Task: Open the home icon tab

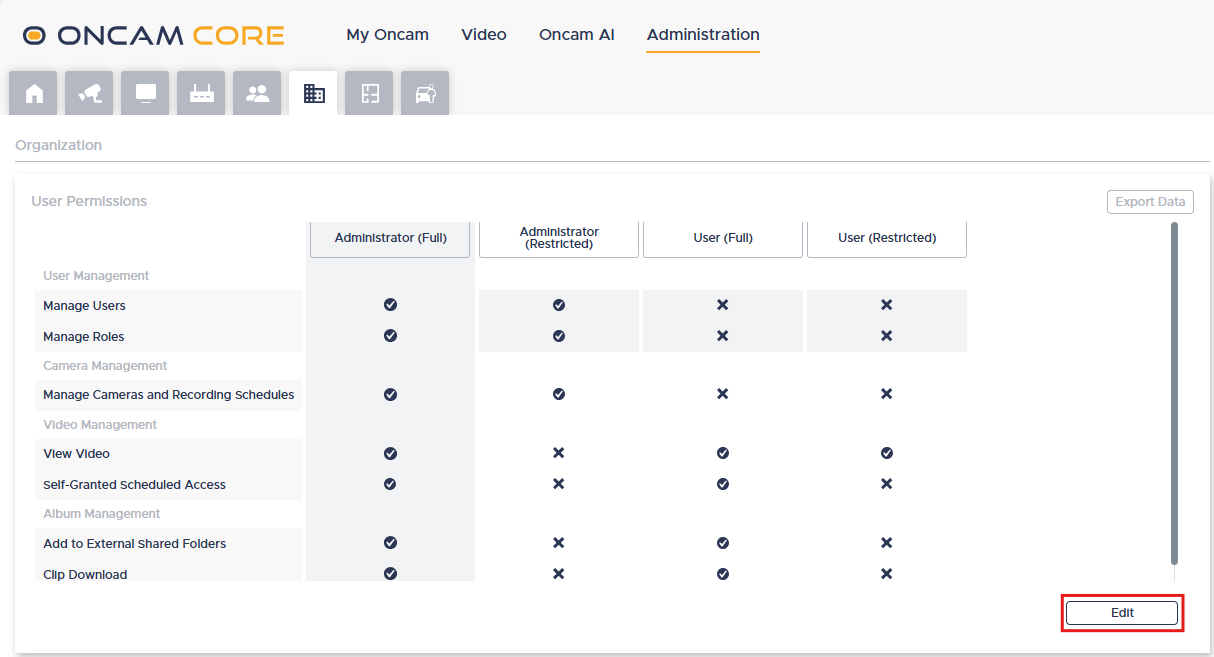Action: pyautogui.click(x=34, y=93)
